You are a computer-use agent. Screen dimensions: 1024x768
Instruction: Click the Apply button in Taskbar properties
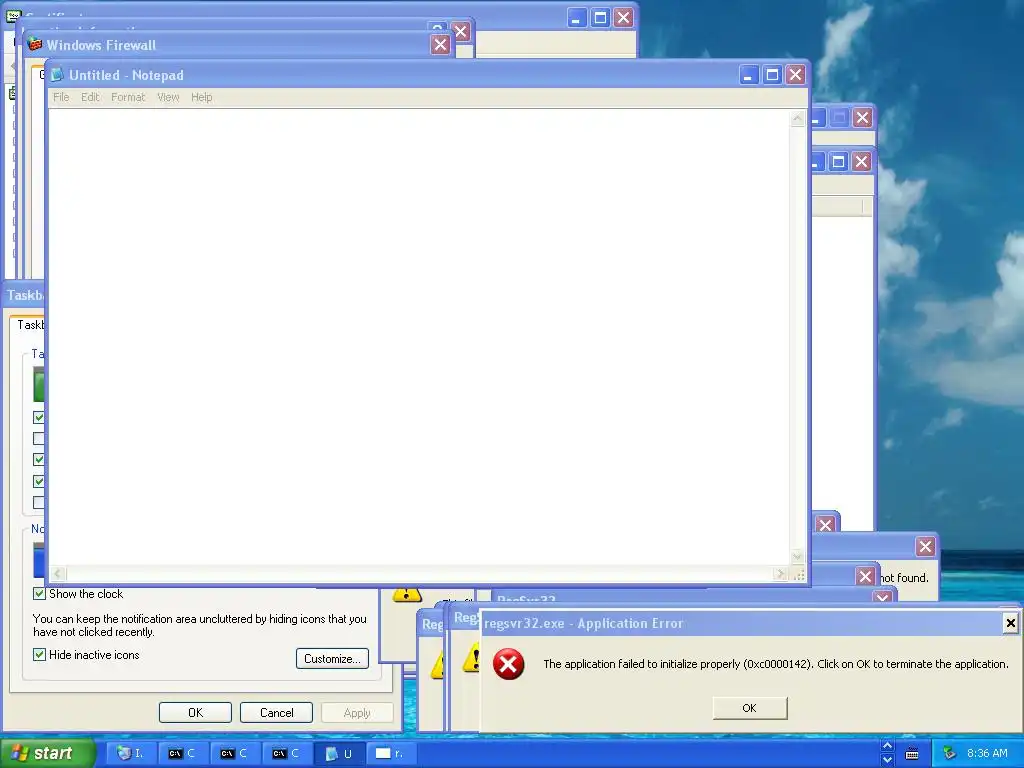(x=357, y=712)
